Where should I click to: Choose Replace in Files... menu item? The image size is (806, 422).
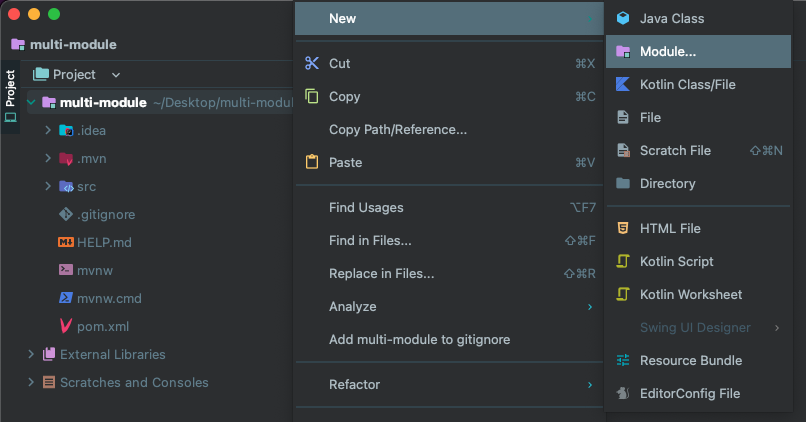click(x=449, y=273)
